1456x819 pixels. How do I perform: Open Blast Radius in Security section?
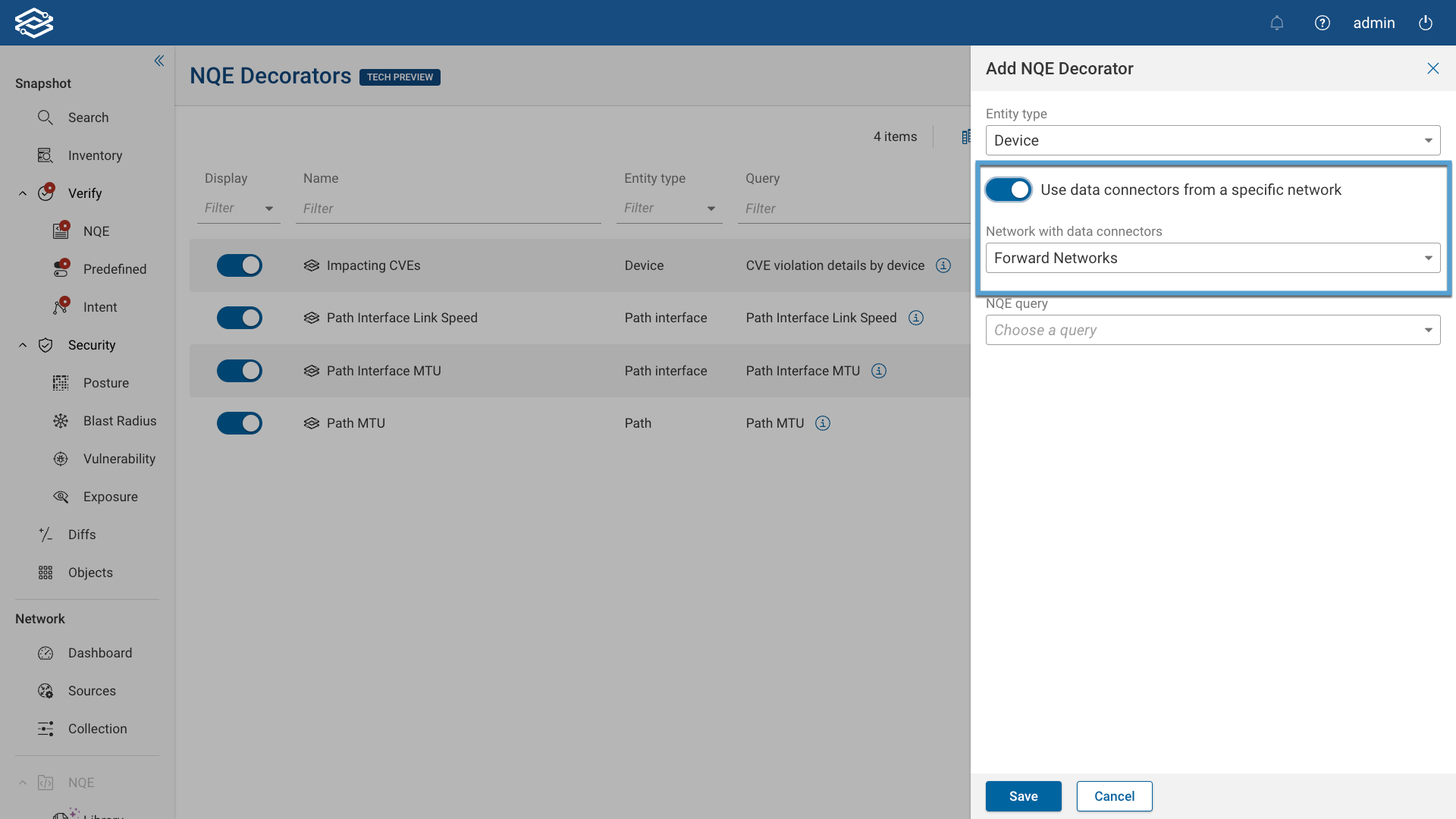(119, 421)
